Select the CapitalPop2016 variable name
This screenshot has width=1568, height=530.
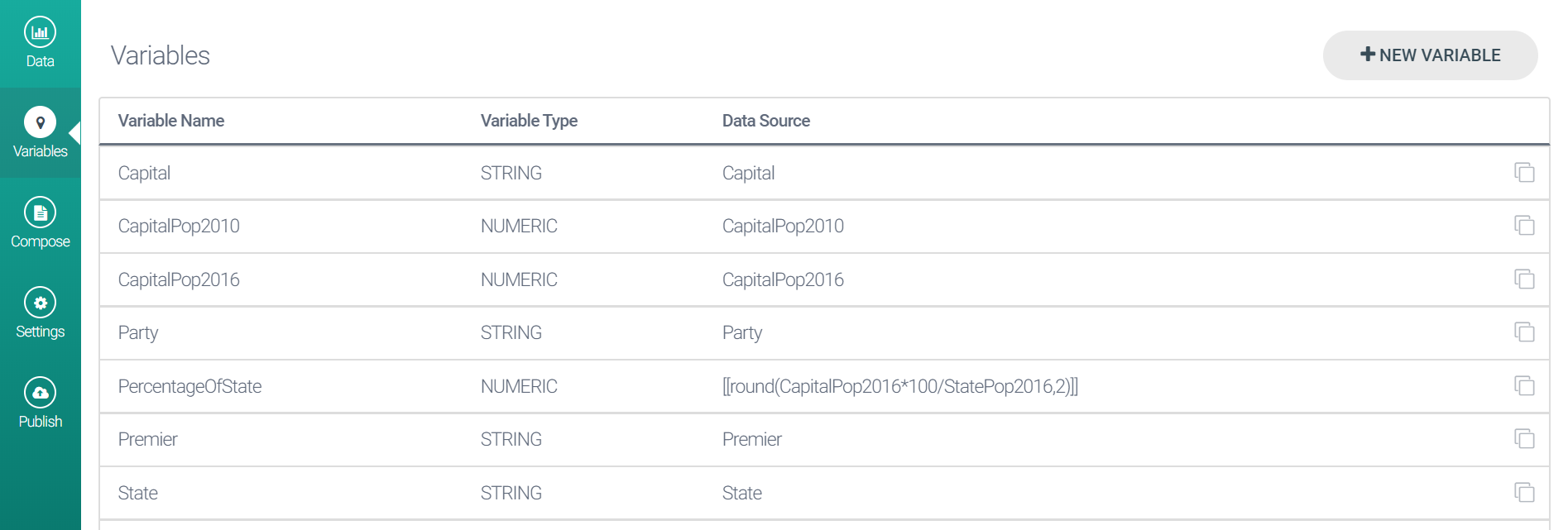[179, 279]
